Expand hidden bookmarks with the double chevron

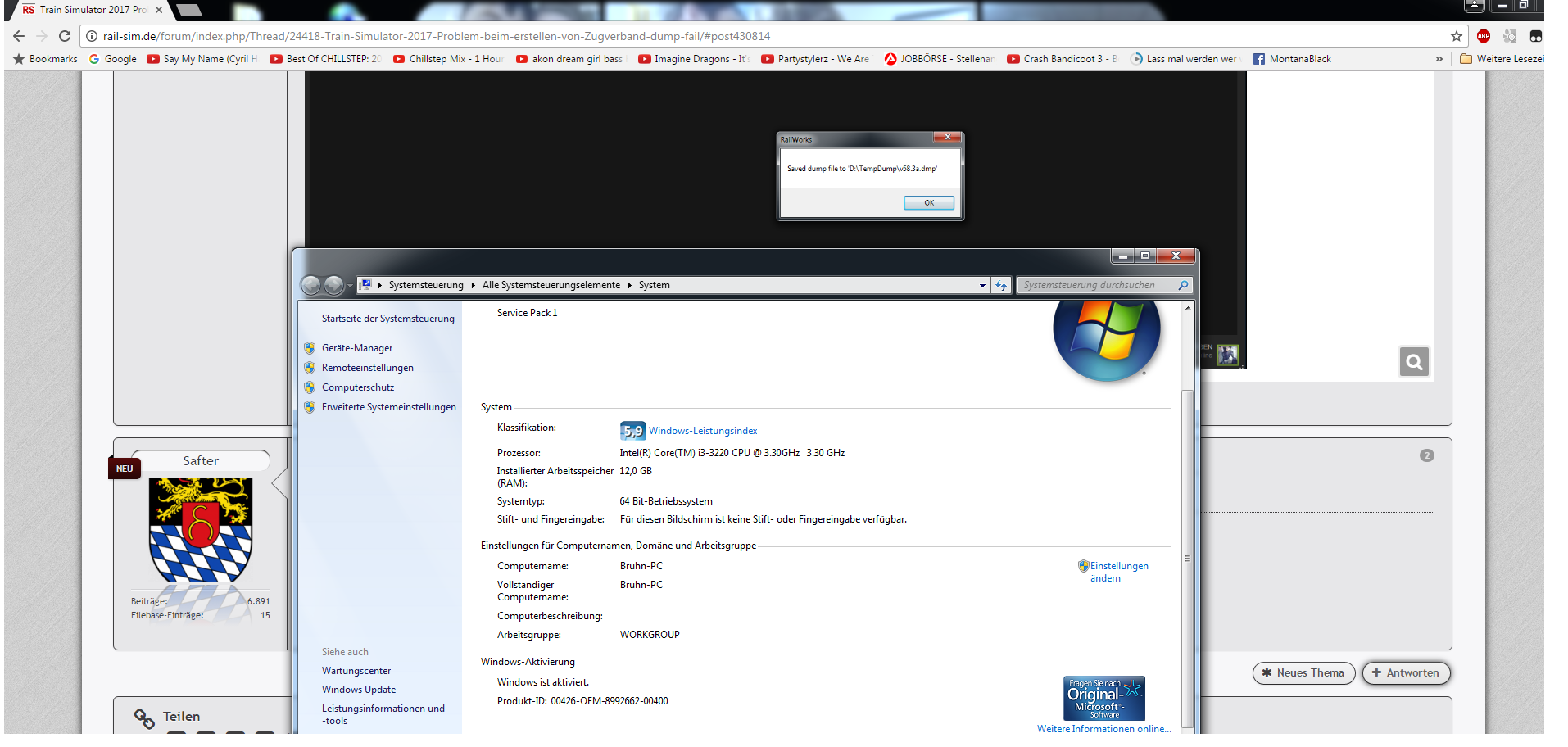pos(1439,59)
